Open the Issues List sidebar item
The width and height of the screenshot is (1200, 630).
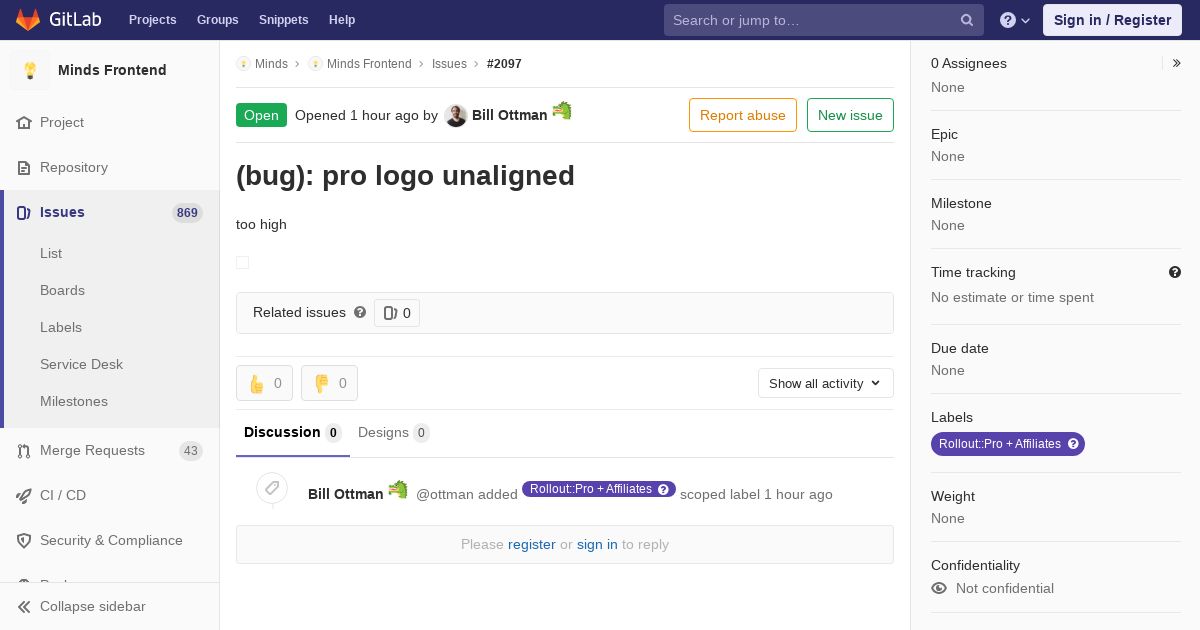coord(51,253)
